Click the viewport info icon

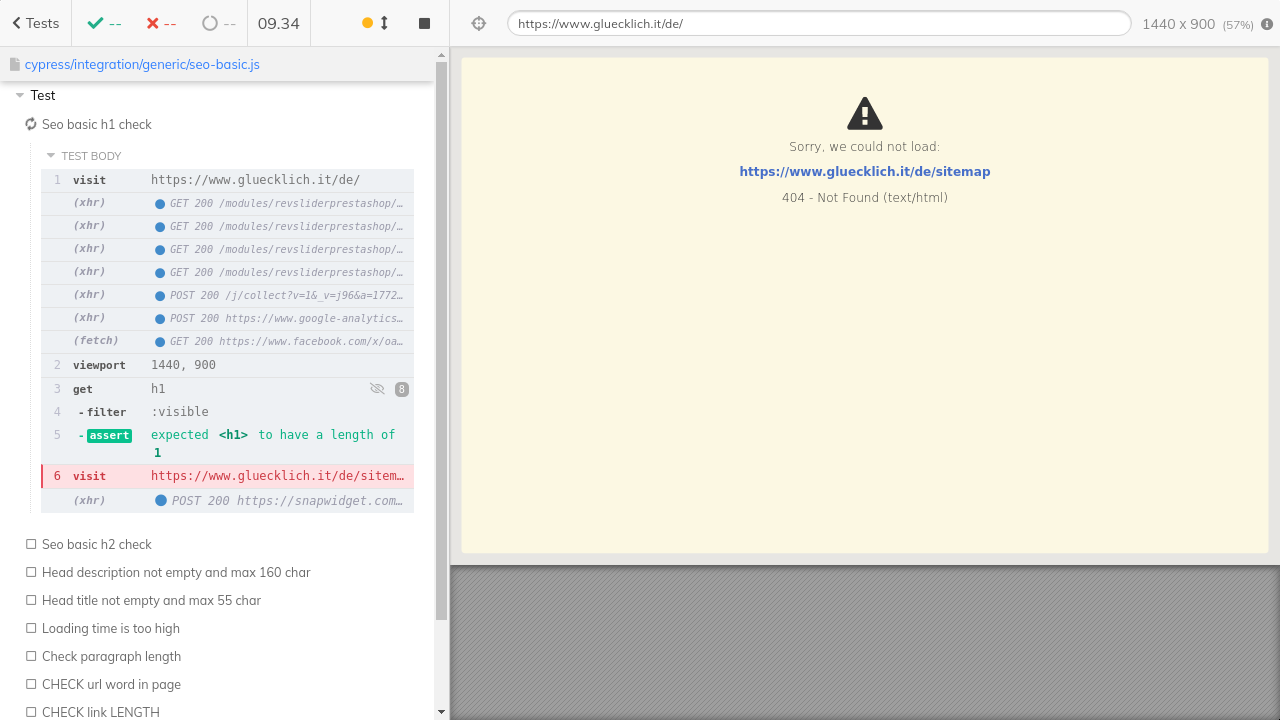click(1267, 24)
